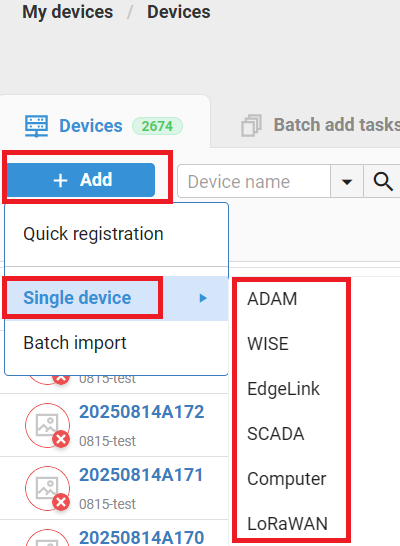
Task: Select LoRaWAN device type
Action: pos(288,524)
